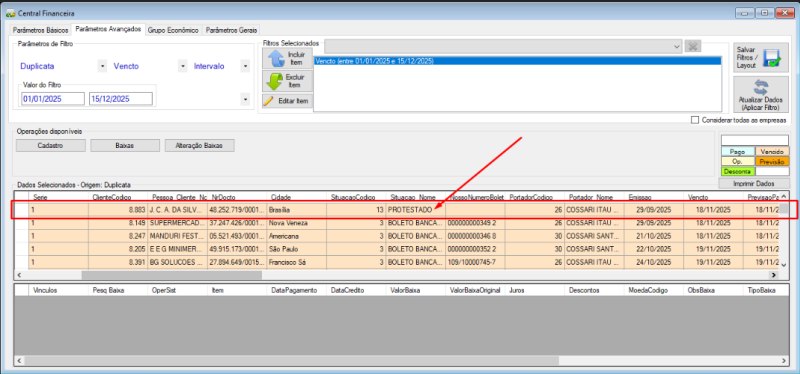The height and width of the screenshot is (374, 800).
Task: Go to Parâmetros Gerais tab
Action: coord(232,30)
